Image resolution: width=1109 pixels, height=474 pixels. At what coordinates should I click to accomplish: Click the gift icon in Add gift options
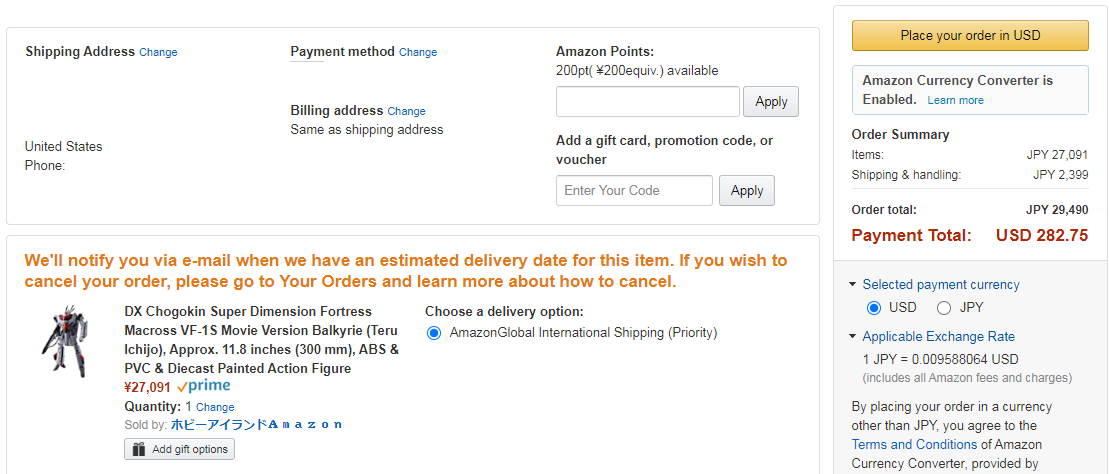coord(139,449)
